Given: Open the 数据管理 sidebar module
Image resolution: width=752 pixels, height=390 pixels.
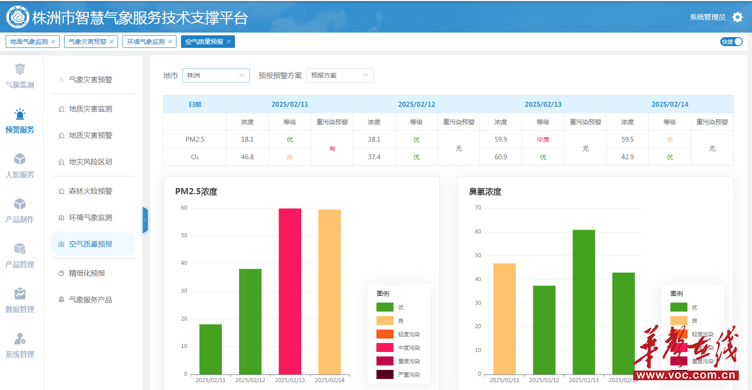Looking at the screenshot, I should [20, 300].
